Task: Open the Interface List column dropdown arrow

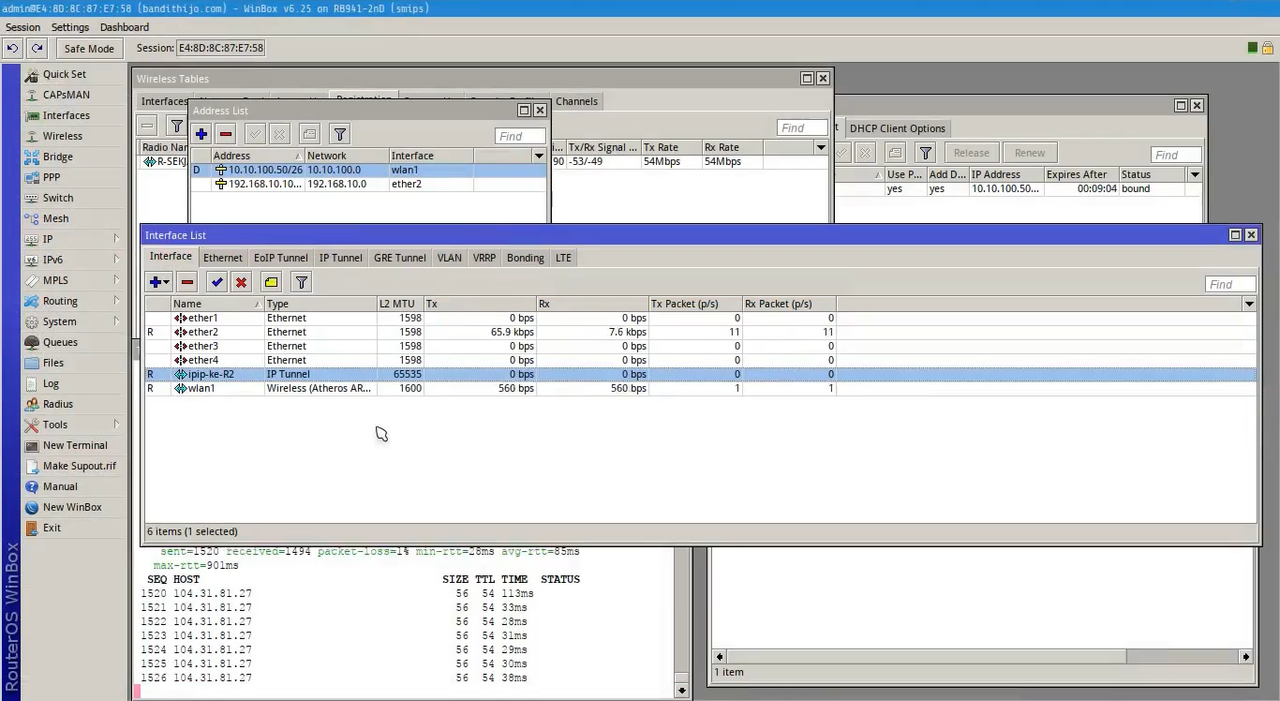Action: (1249, 304)
